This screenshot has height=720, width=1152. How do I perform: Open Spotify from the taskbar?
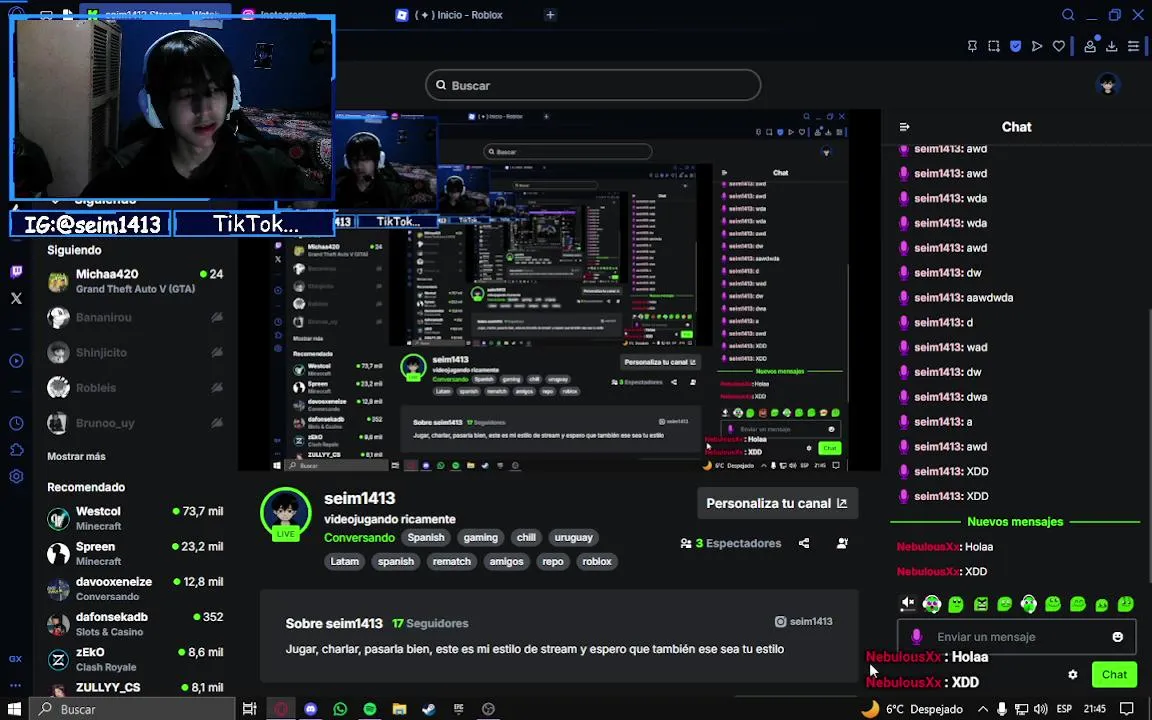pos(370,709)
